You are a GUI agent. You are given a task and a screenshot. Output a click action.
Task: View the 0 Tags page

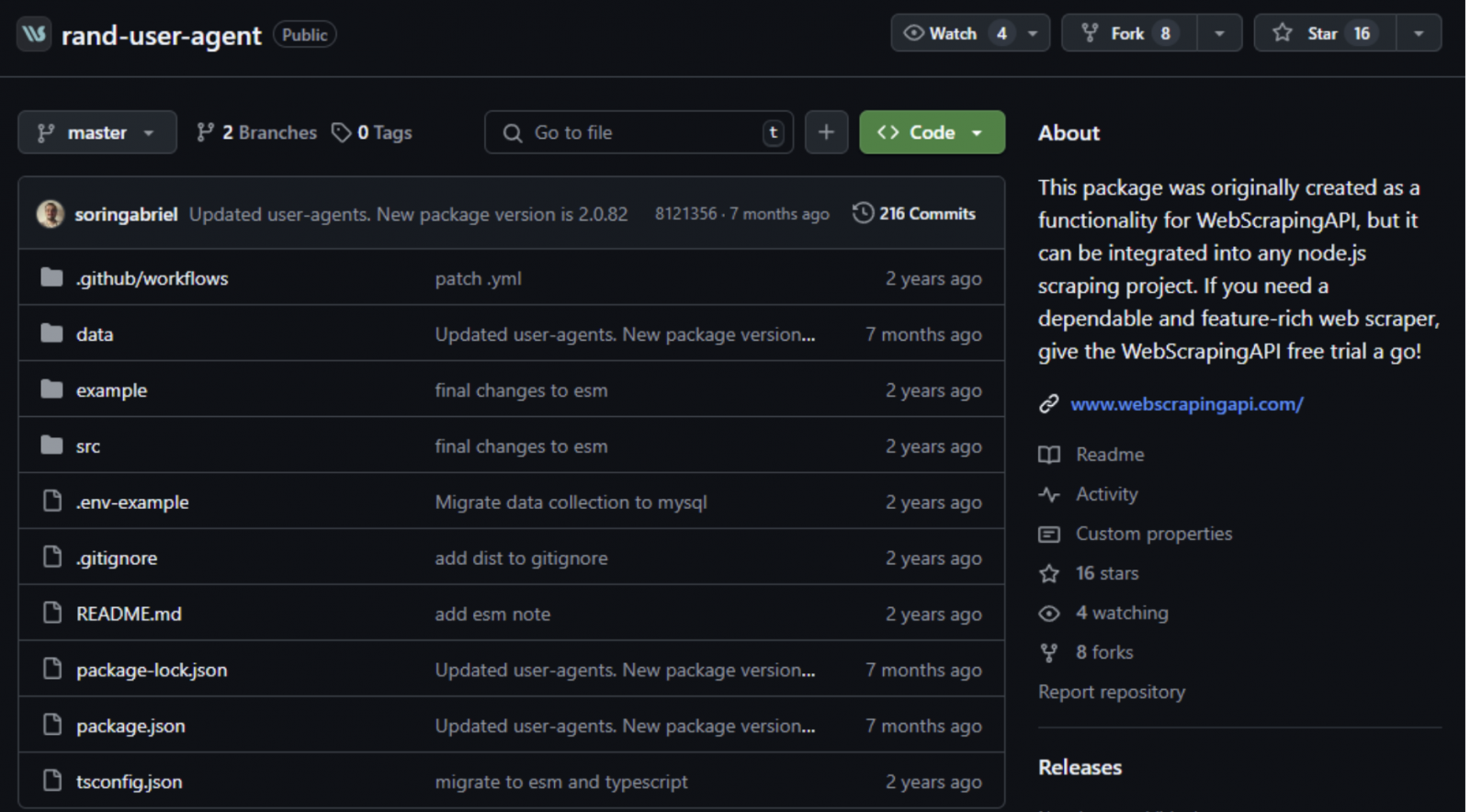click(x=372, y=132)
